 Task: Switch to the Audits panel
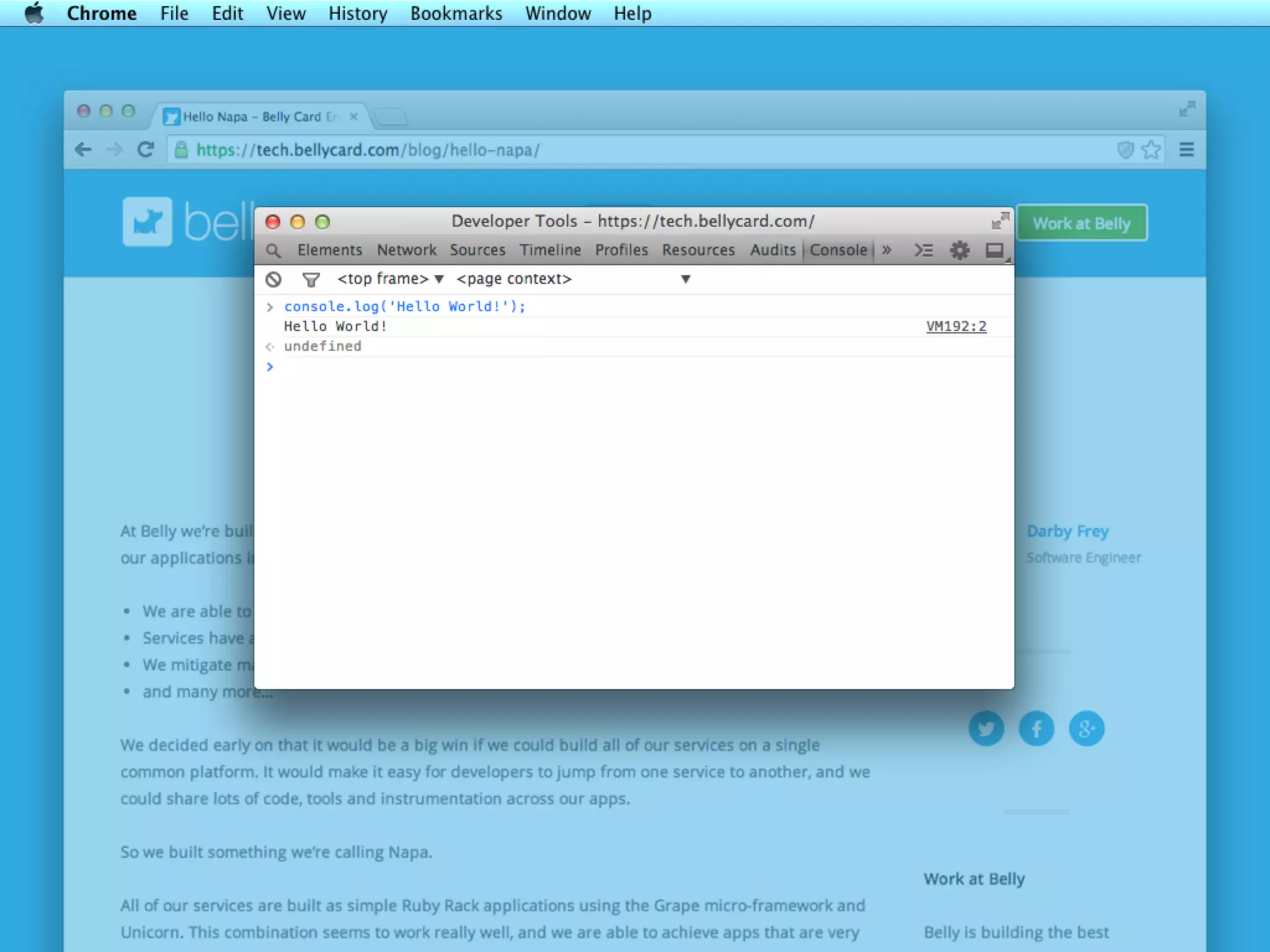coord(773,250)
